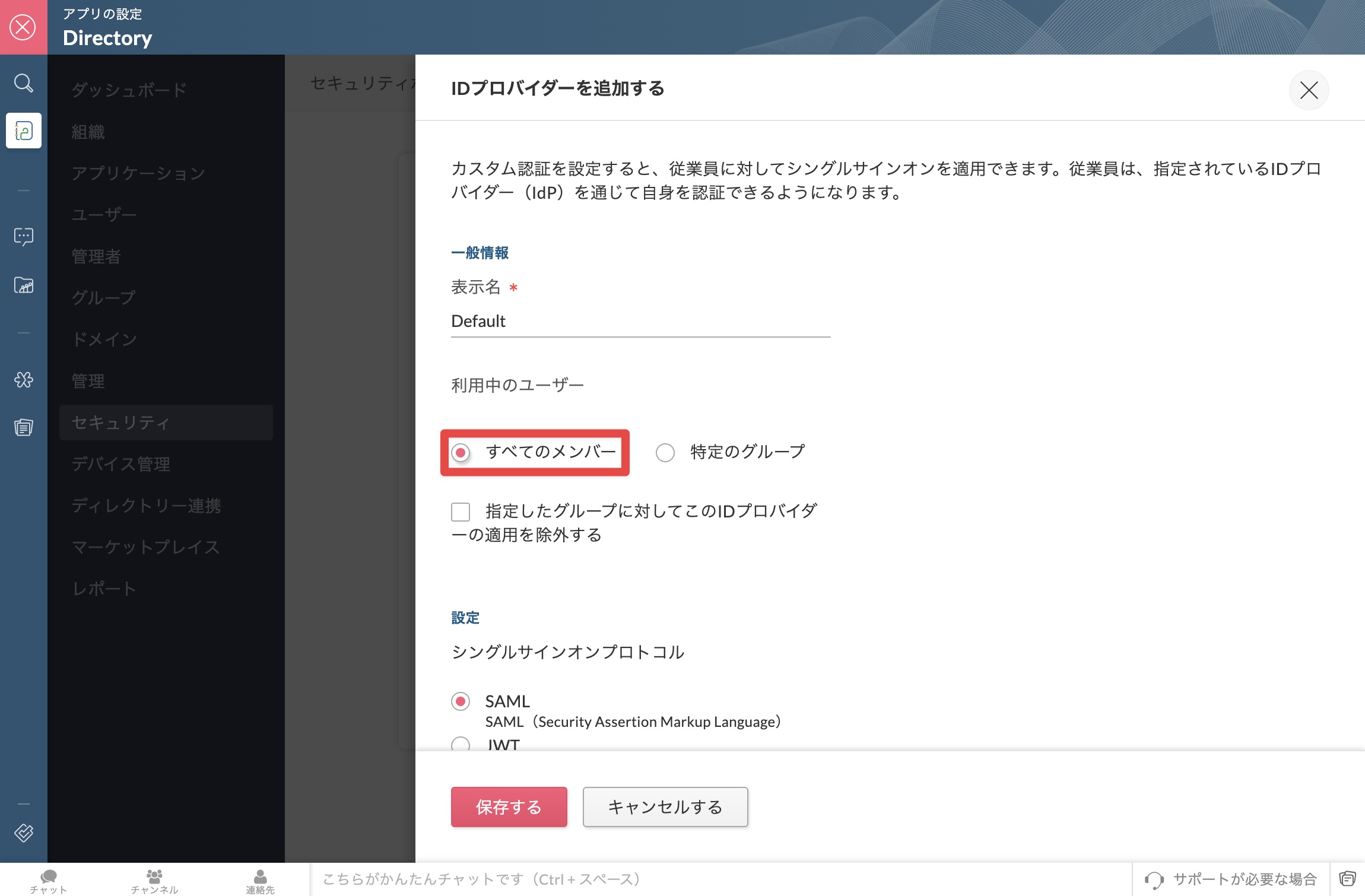This screenshot has height=896, width=1365.
Task: Open the search icon in left rail
Action: (x=23, y=83)
